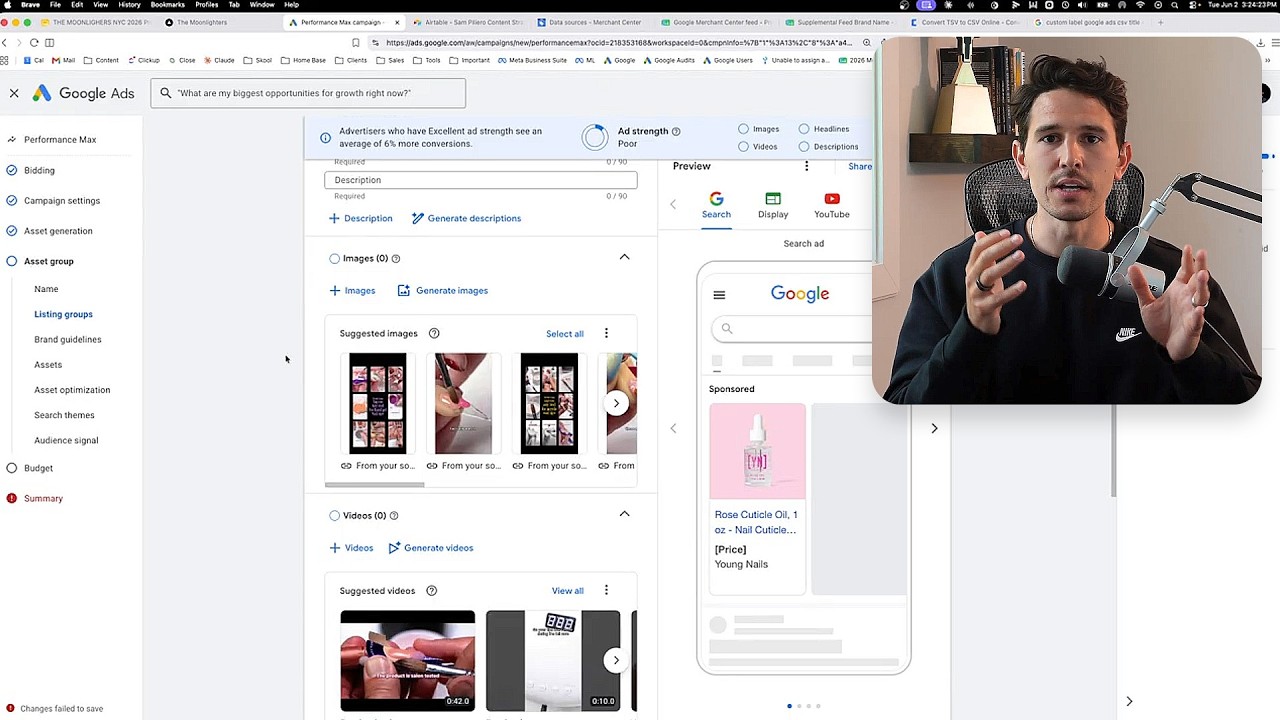
Task: Click the info icon in the ad strength banner
Action: (325, 138)
